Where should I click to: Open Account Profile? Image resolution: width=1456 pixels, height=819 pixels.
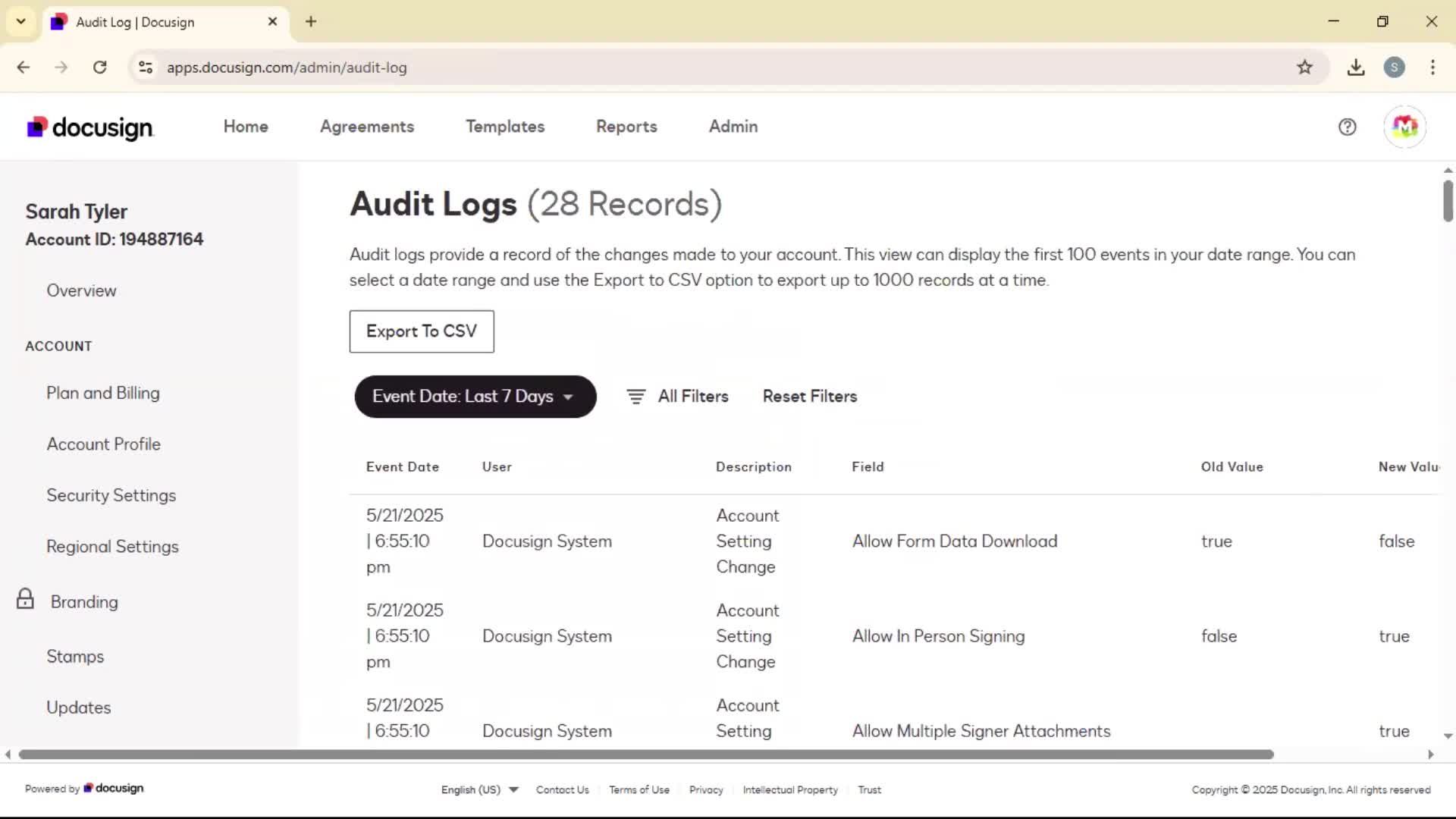[x=103, y=444]
